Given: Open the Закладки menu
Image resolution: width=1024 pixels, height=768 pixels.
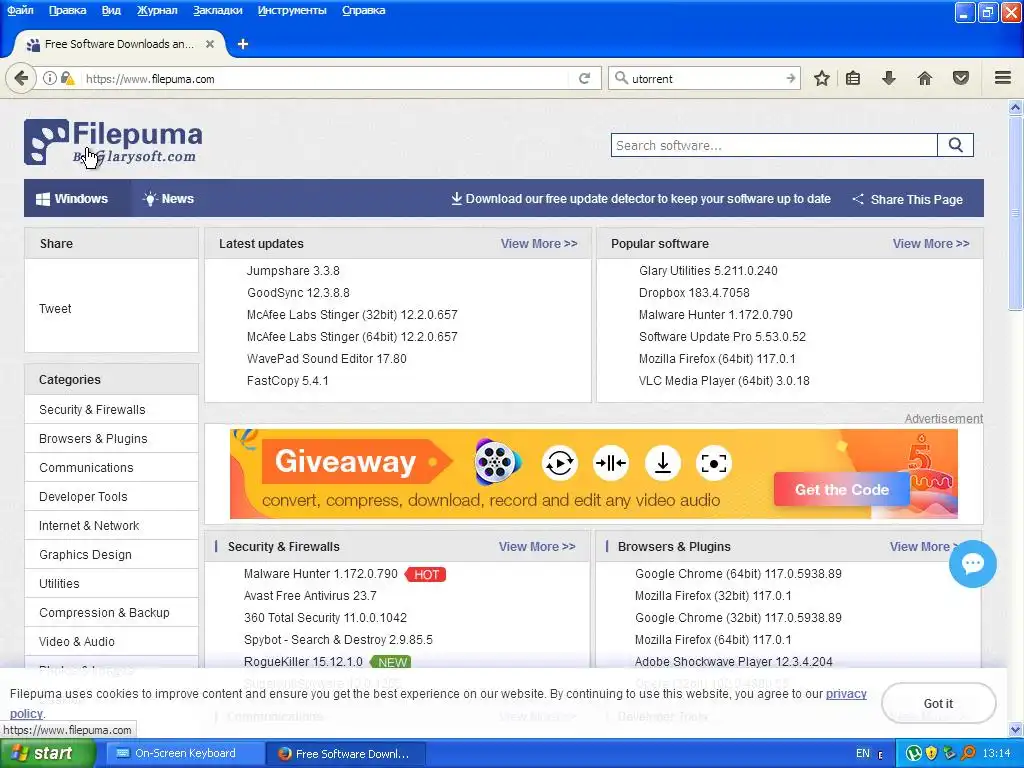Looking at the screenshot, I should (217, 10).
